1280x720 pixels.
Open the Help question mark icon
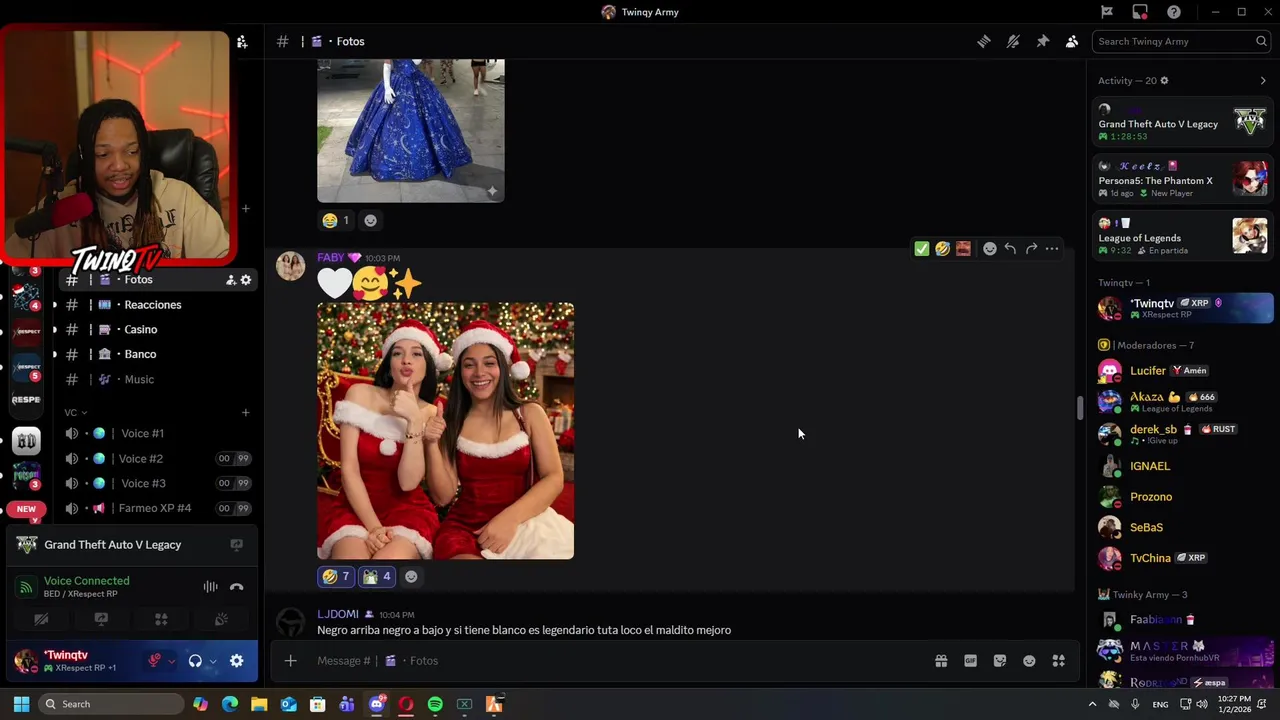1174,12
